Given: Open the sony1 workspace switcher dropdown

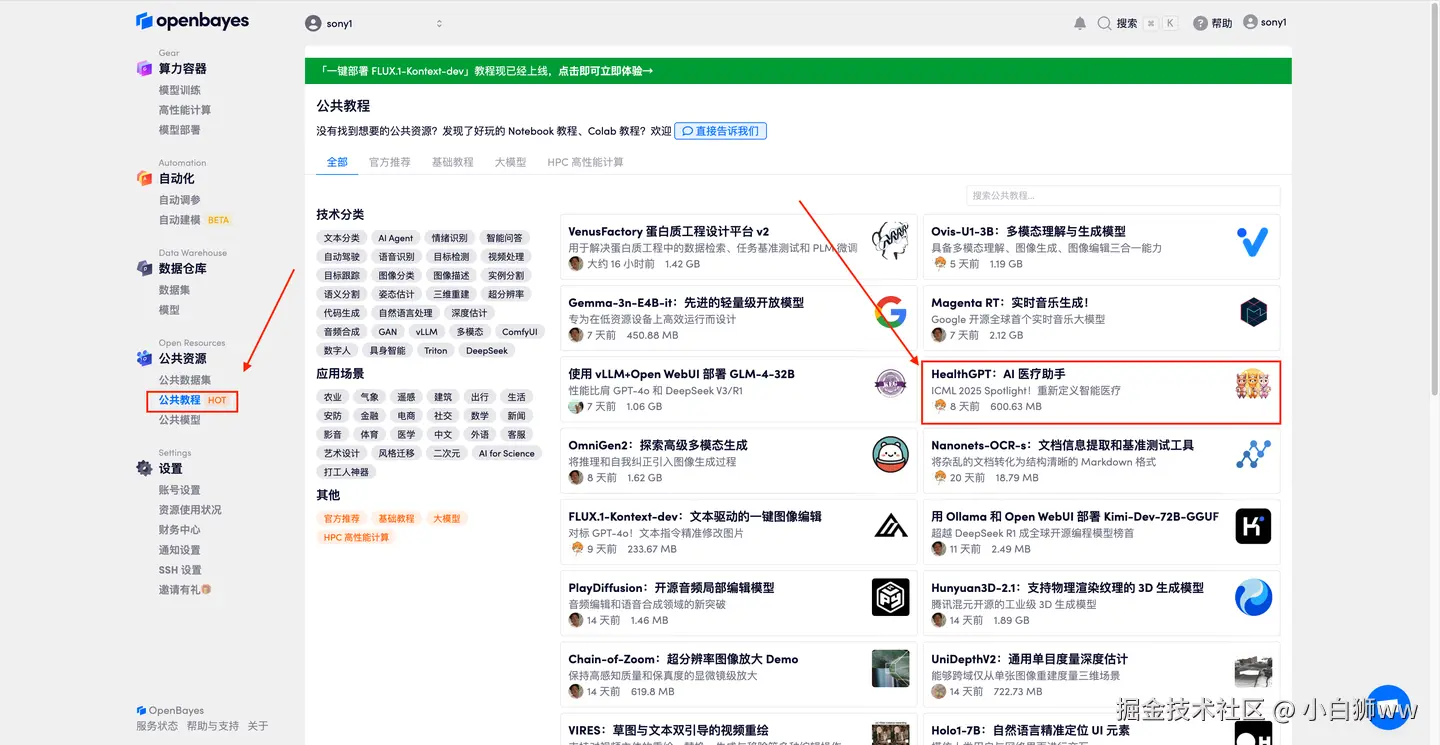Looking at the screenshot, I should [374, 23].
